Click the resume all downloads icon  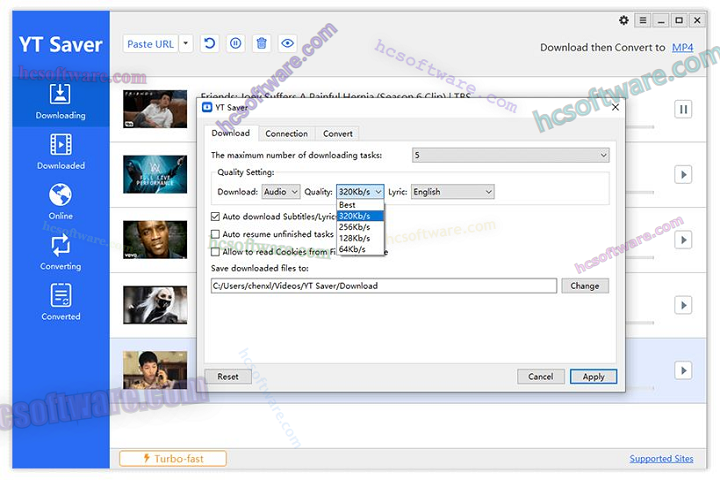(x=209, y=44)
